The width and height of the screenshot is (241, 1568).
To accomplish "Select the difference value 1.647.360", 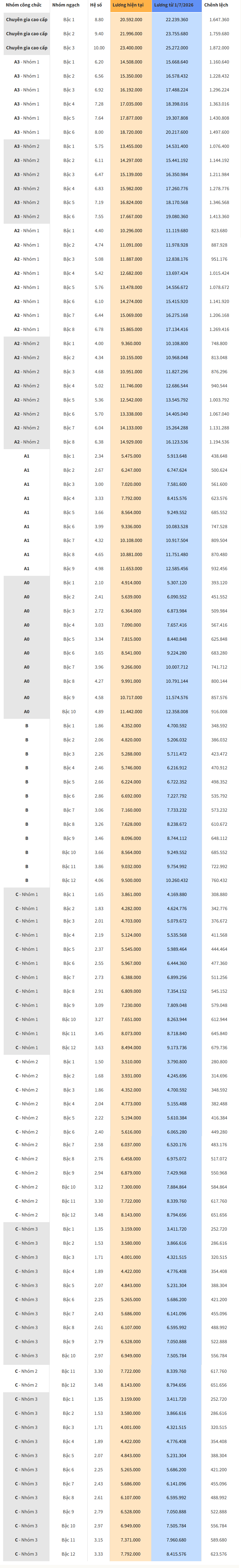I will 219,19.
